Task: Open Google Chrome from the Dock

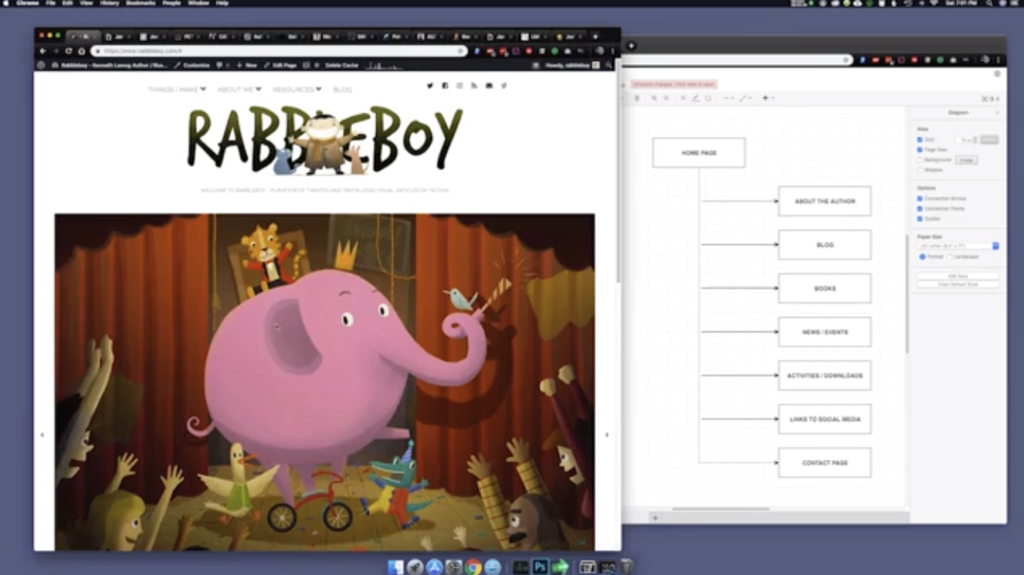Action: [x=473, y=567]
